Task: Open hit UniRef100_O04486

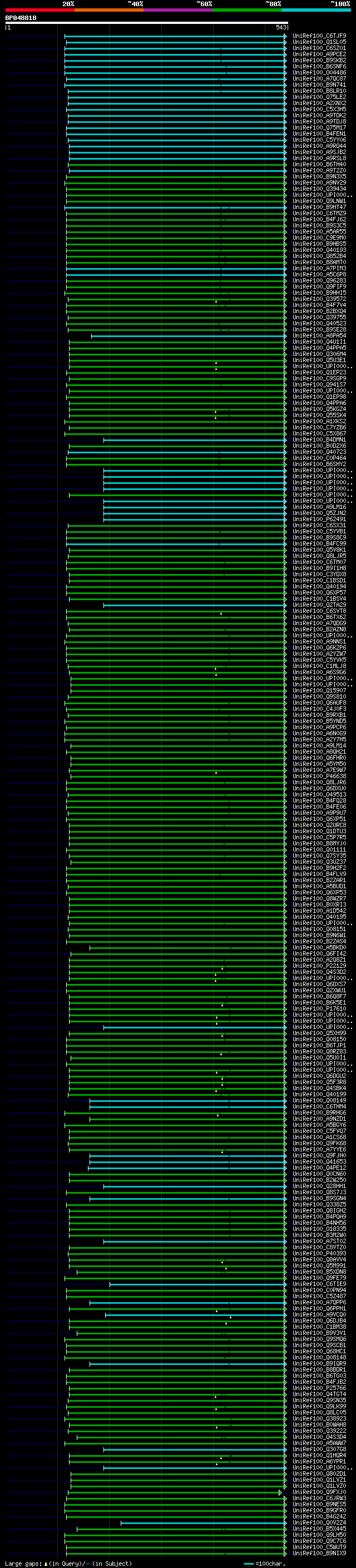Action: (x=319, y=72)
